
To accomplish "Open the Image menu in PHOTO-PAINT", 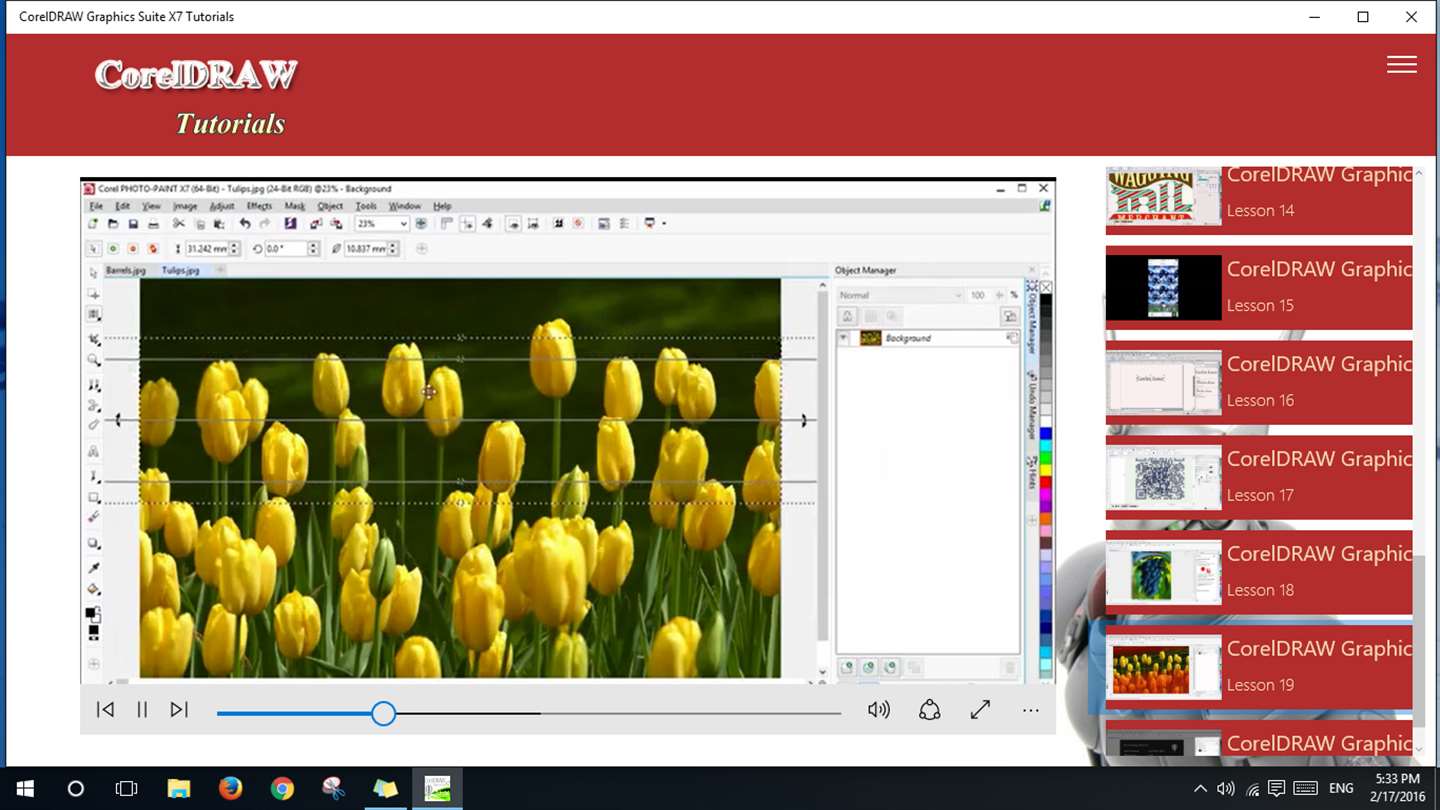I will click(185, 206).
